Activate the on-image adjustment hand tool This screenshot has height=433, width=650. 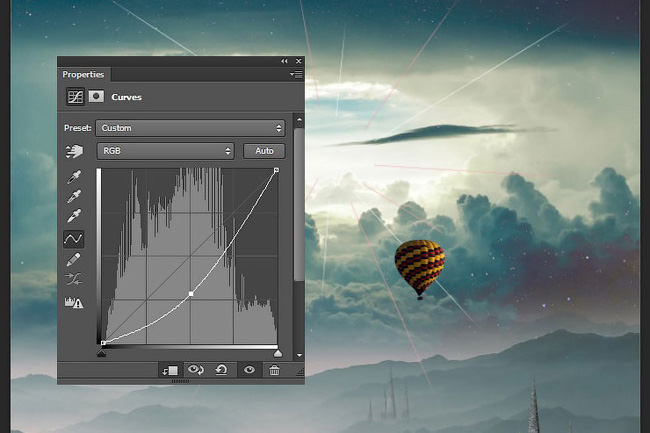coord(74,151)
